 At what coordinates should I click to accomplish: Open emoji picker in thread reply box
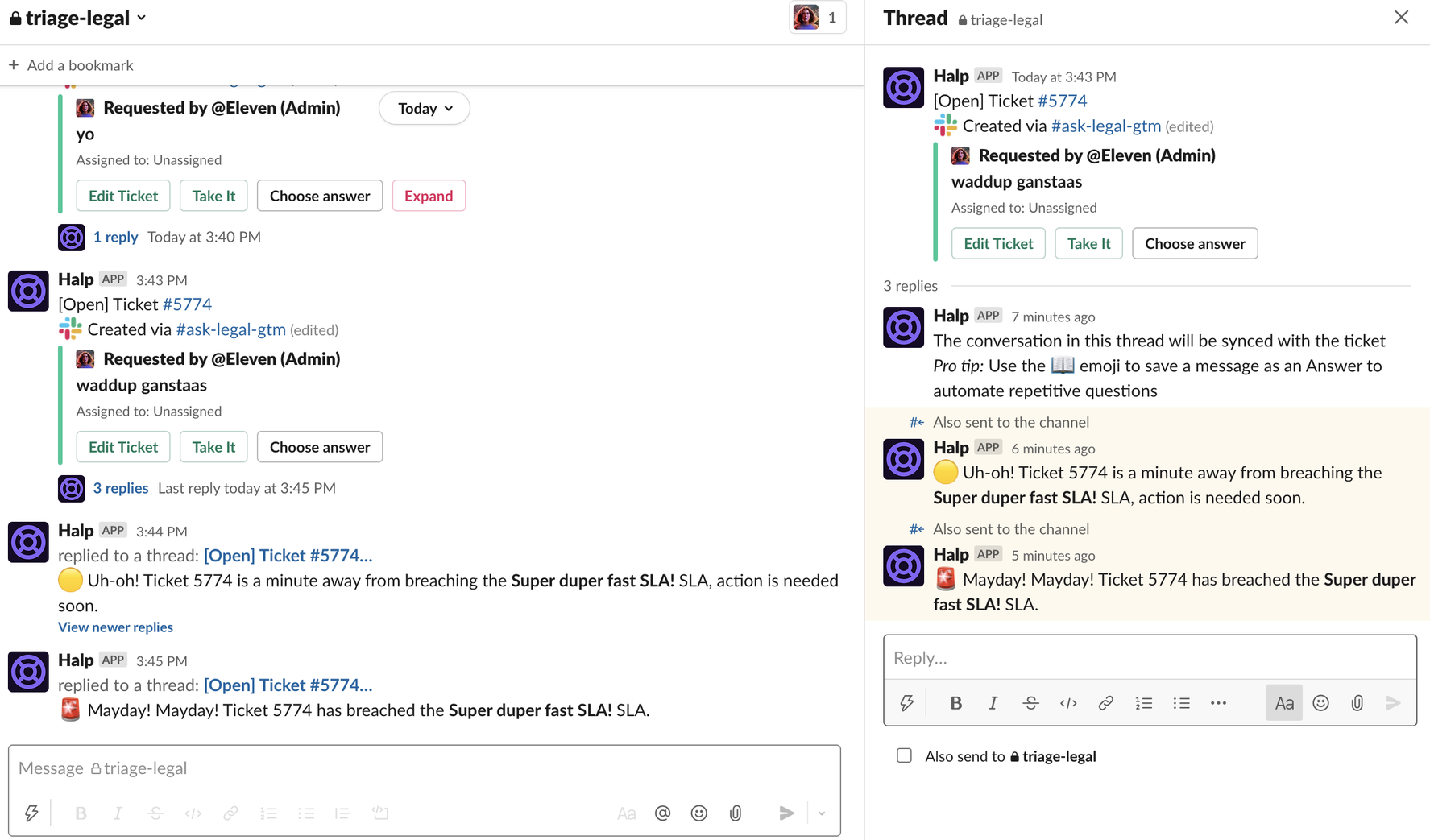pyautogui.click(x=1320, y=703)
